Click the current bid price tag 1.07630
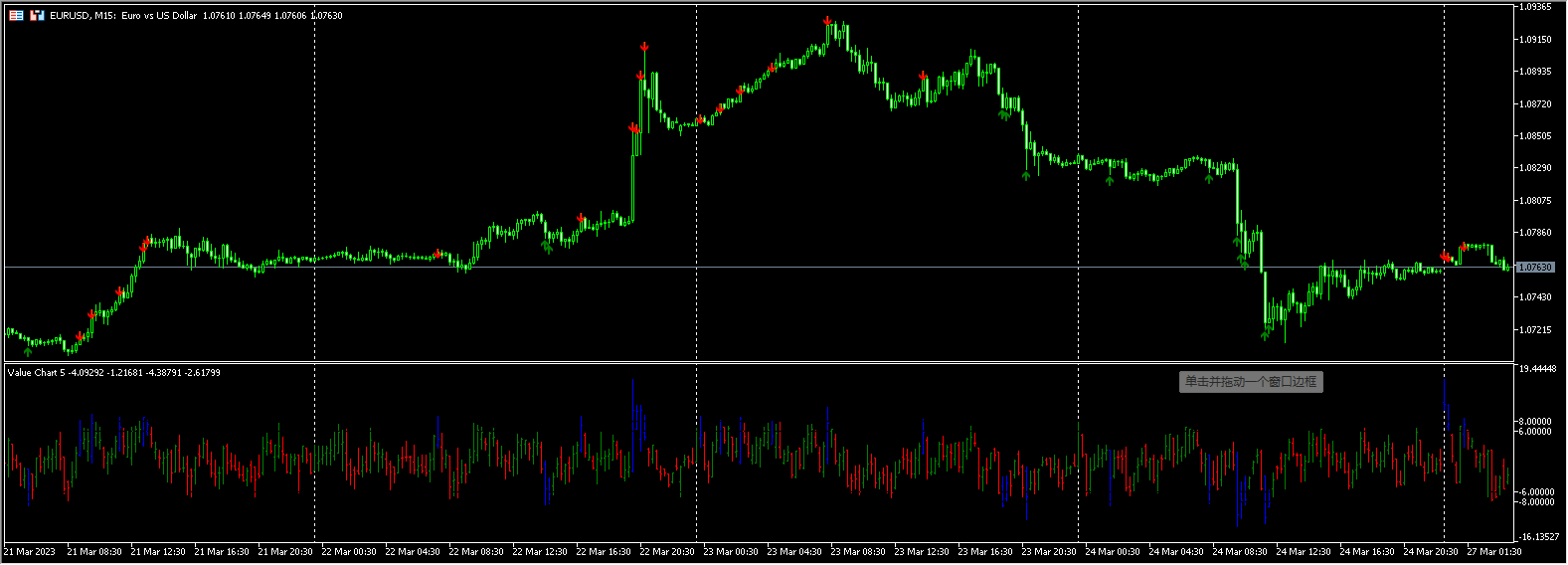The height and width of the screenshot is (565, 1568). click(x=1536, y=268)
